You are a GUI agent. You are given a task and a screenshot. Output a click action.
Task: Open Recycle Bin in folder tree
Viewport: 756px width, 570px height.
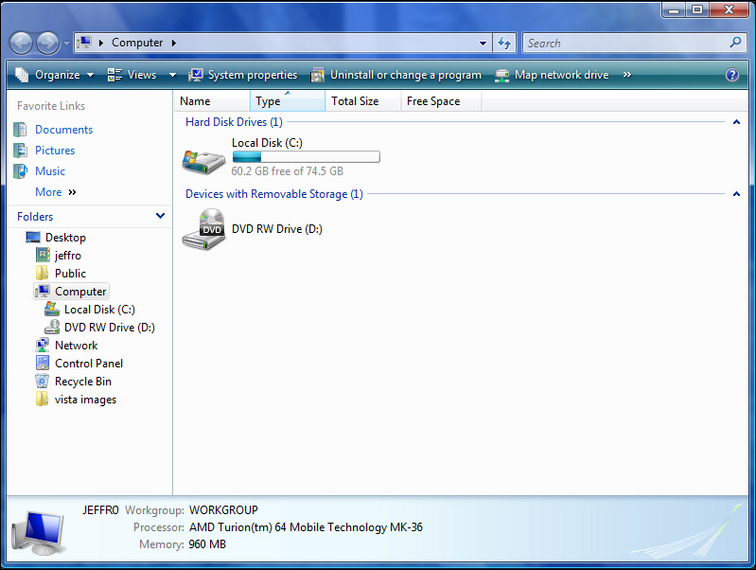[82, 382]
